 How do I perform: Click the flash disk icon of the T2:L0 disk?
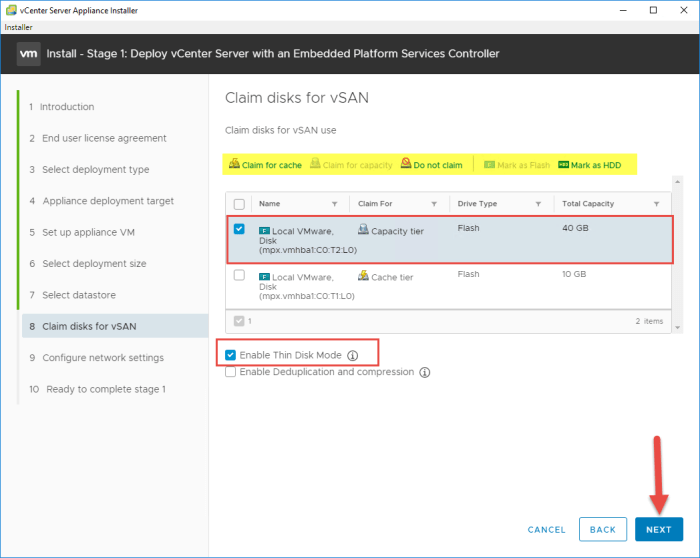point(264,231)
